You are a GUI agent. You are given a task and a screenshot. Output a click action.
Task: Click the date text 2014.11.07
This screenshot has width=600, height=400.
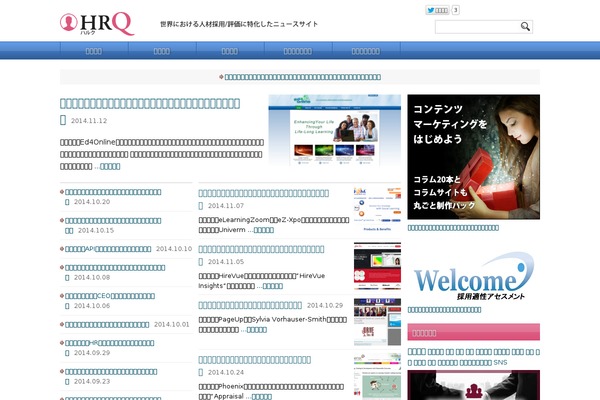click(x=226, y=206)
